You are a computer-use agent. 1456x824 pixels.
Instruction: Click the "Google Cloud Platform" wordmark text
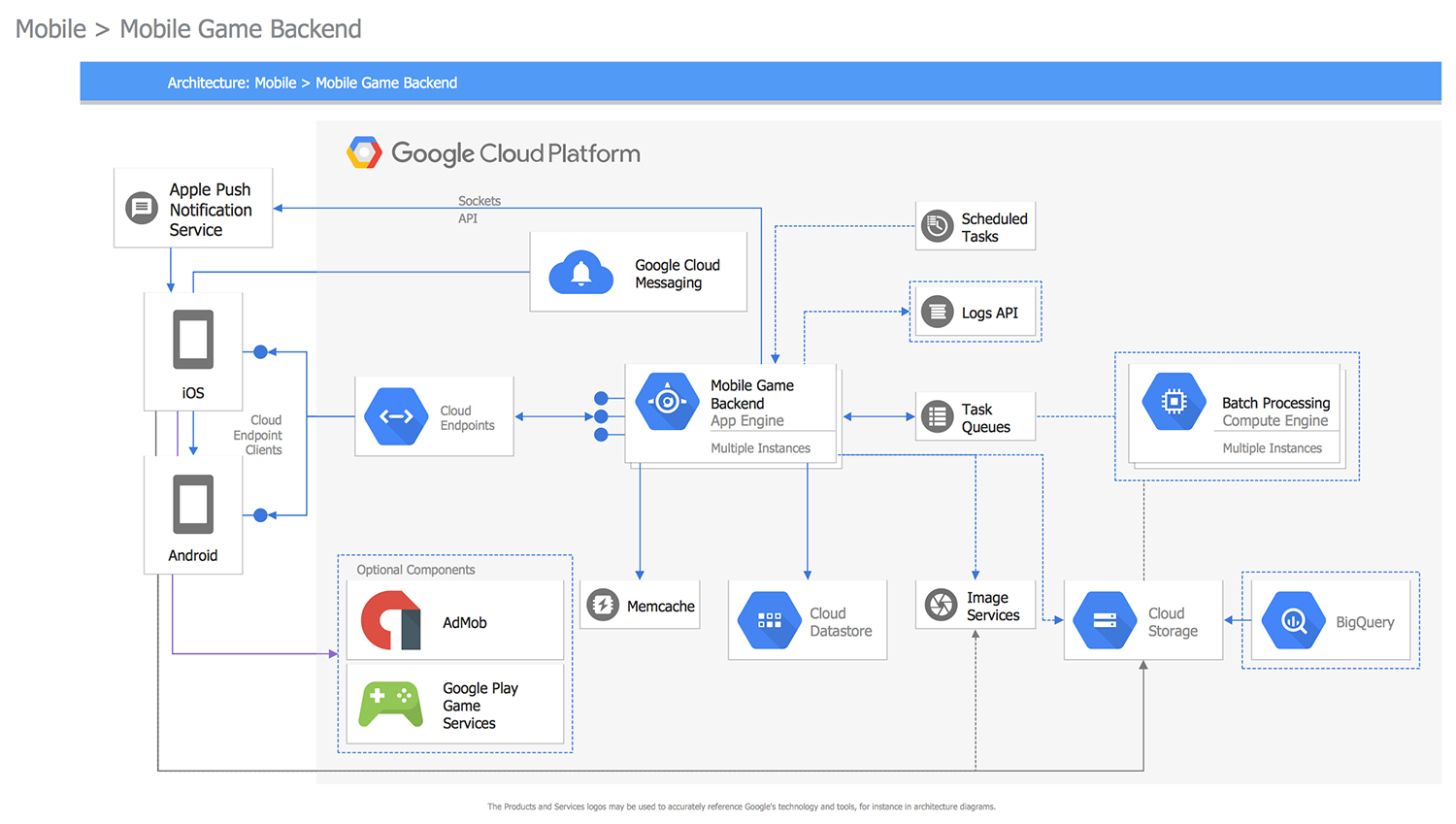[515, 153]
